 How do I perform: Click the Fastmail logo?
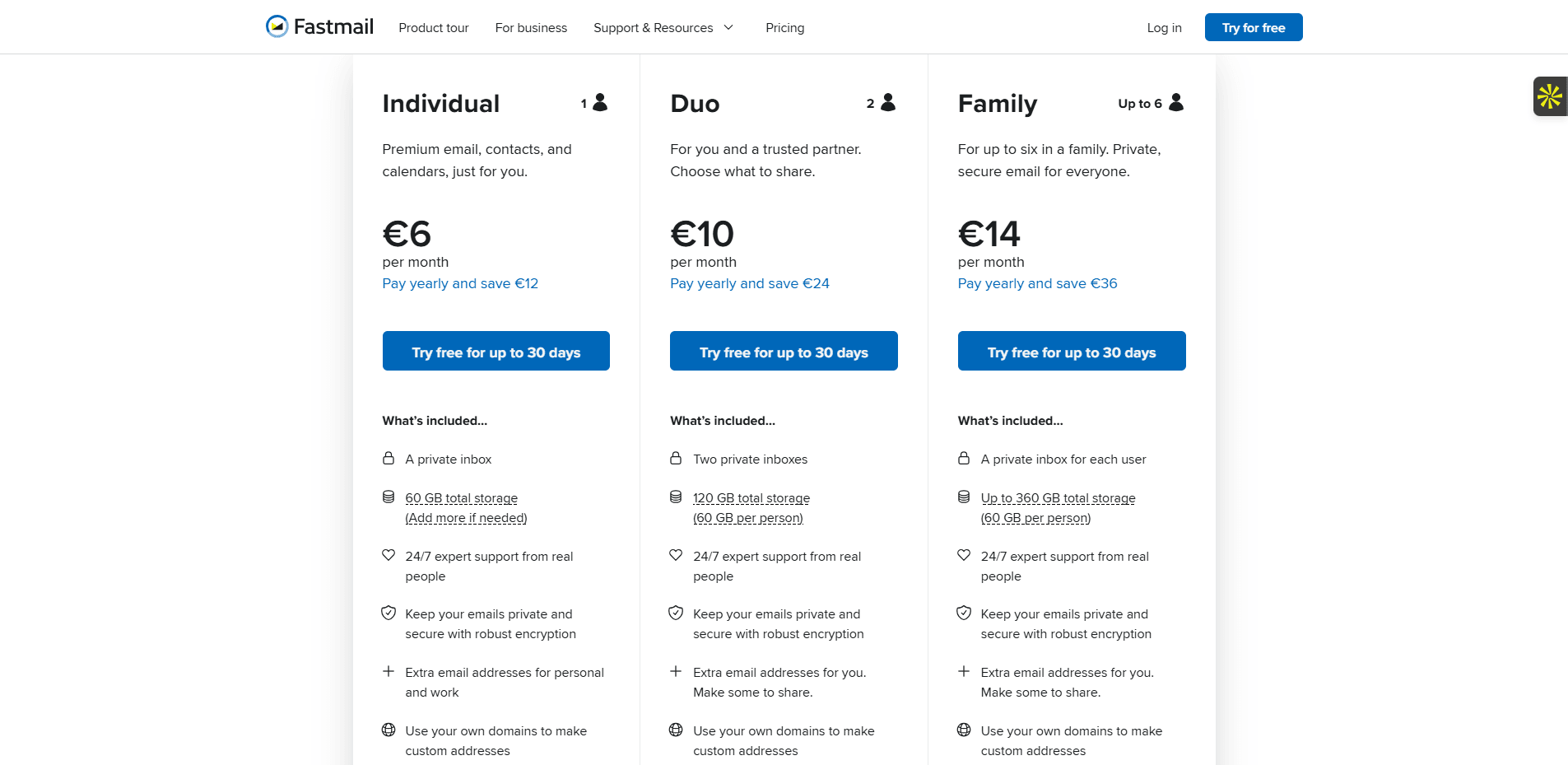point(319,26)
